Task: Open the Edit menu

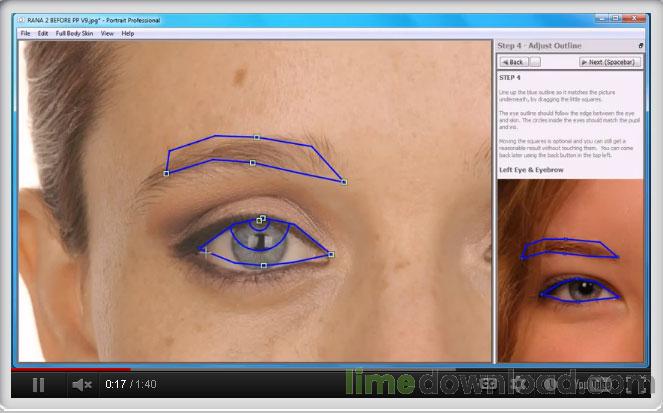Action: click(43, 33)
